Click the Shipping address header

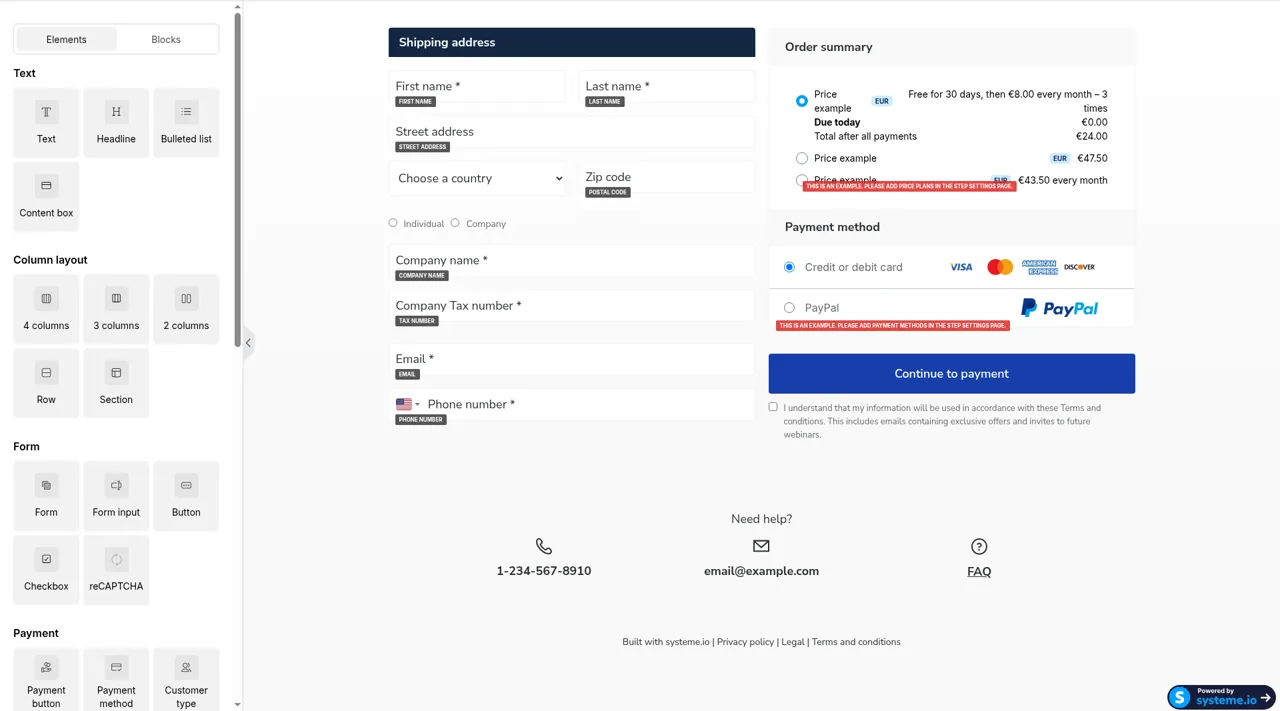point(572,42)
